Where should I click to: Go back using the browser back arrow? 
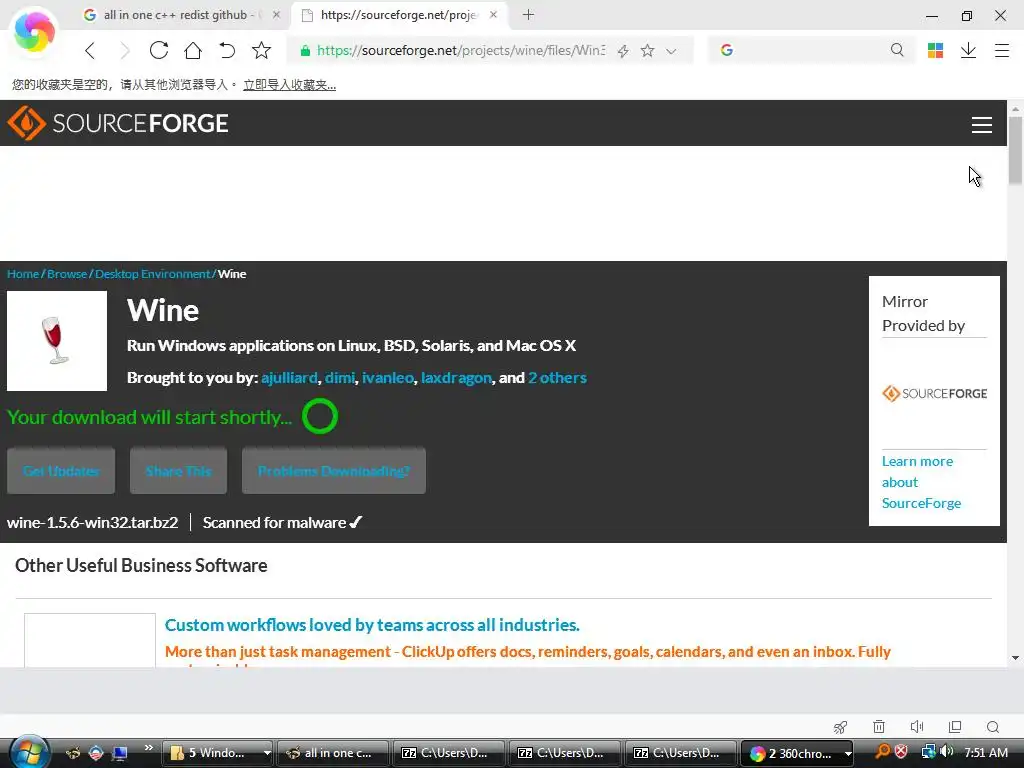click(x=90, y=50)
